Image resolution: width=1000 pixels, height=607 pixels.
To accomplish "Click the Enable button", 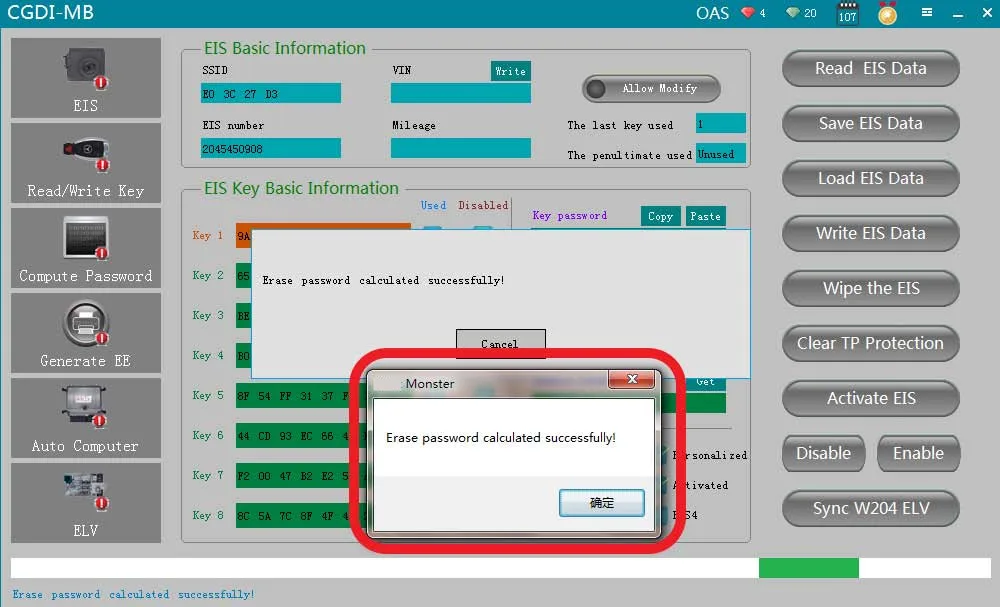I will click(918, 453).
